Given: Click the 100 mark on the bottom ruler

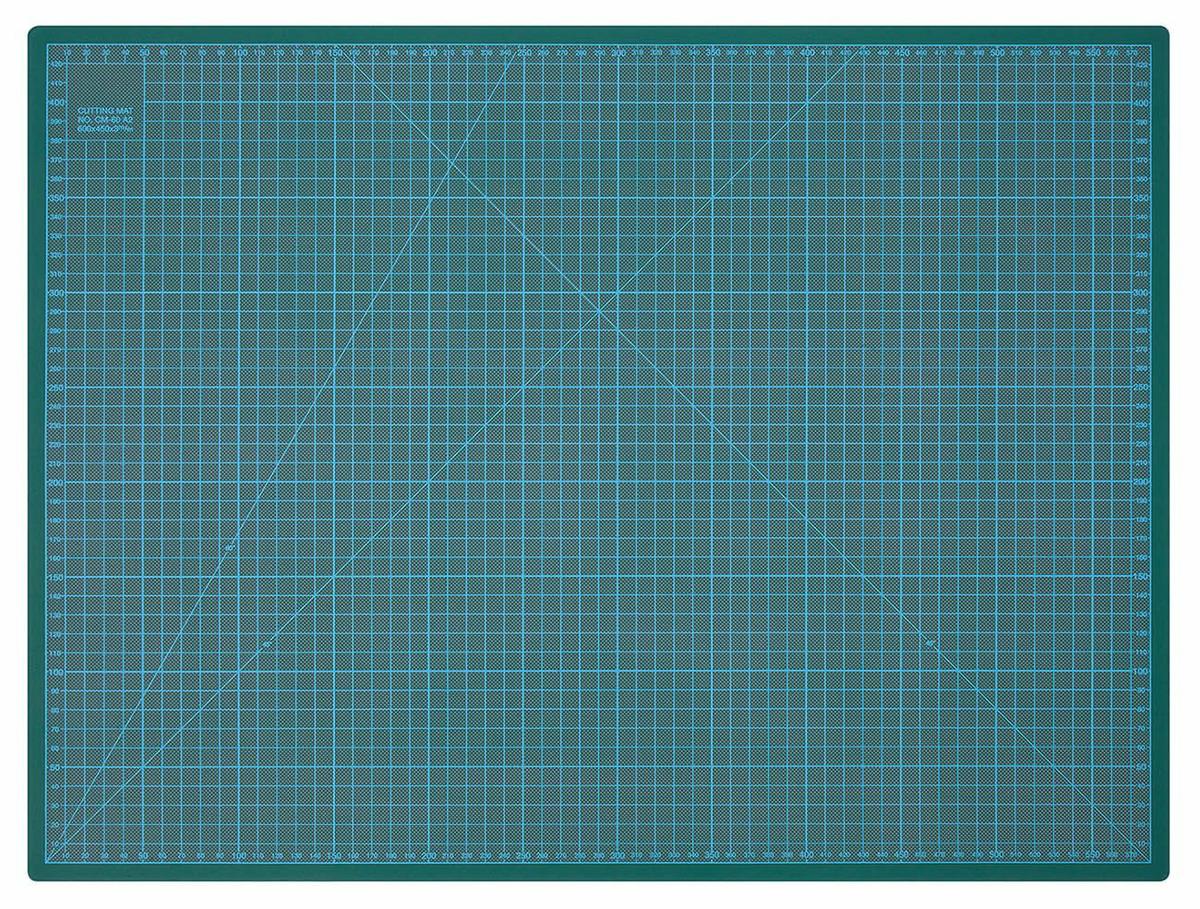Looking at the screenshot, I should pyautogui.click(x=241, y=856).
